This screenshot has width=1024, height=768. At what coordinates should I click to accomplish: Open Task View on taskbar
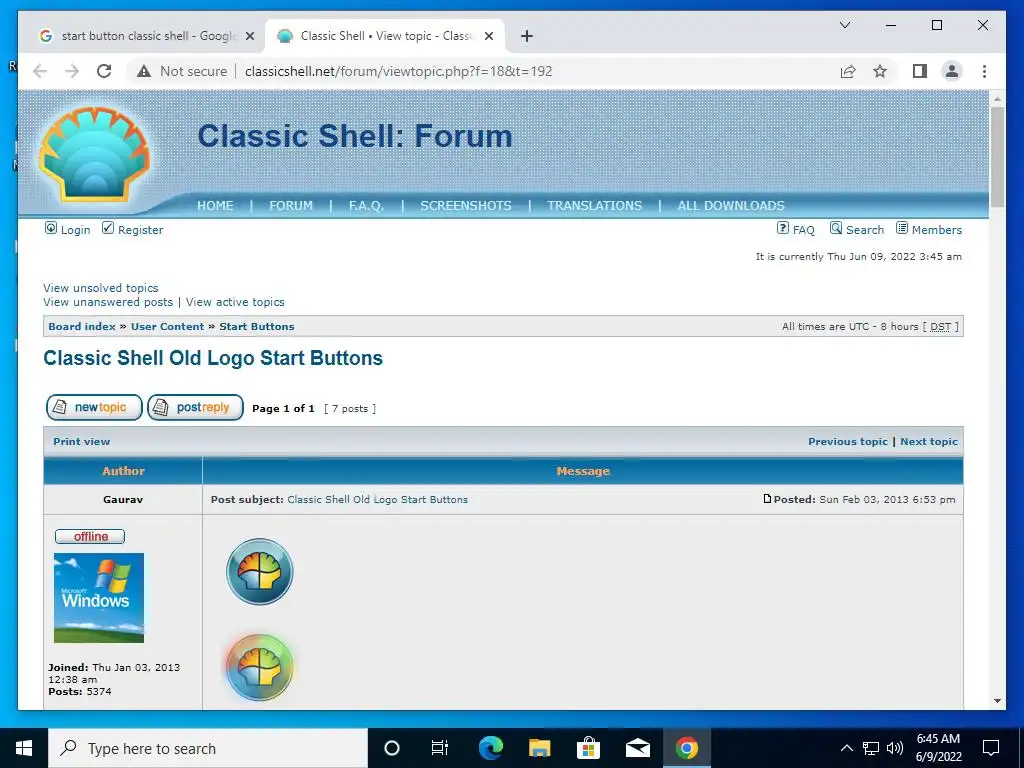pyautogui.click(x=440, y=748)
